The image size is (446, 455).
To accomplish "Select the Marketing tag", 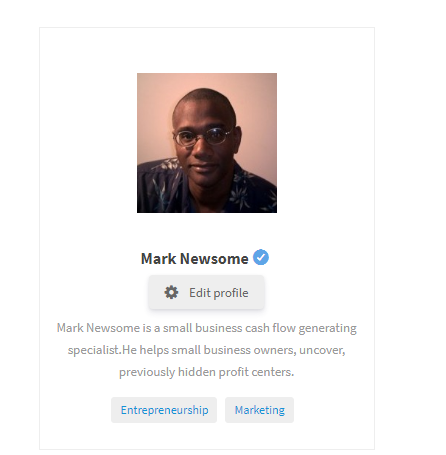I will tap(259, 410).
